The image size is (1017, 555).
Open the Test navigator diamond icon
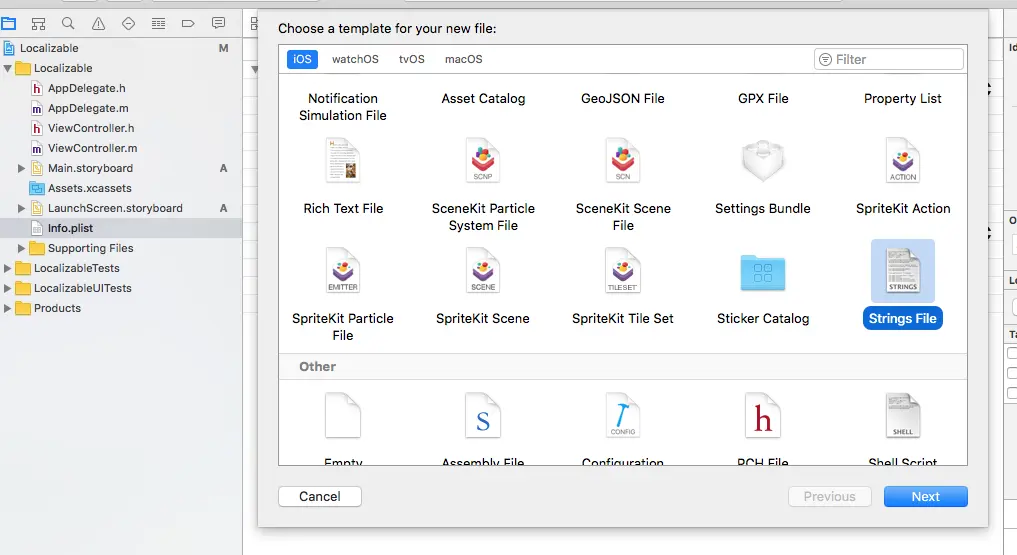coord(128,24)
